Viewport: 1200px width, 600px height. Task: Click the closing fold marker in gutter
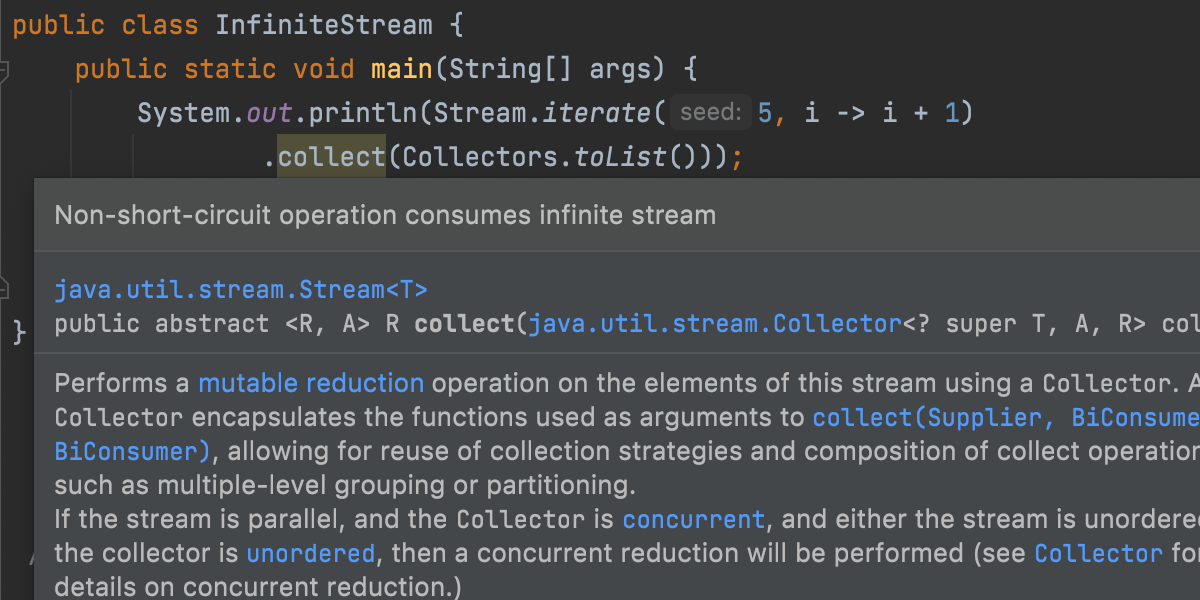pyautogui.click(x=4, y=288)
